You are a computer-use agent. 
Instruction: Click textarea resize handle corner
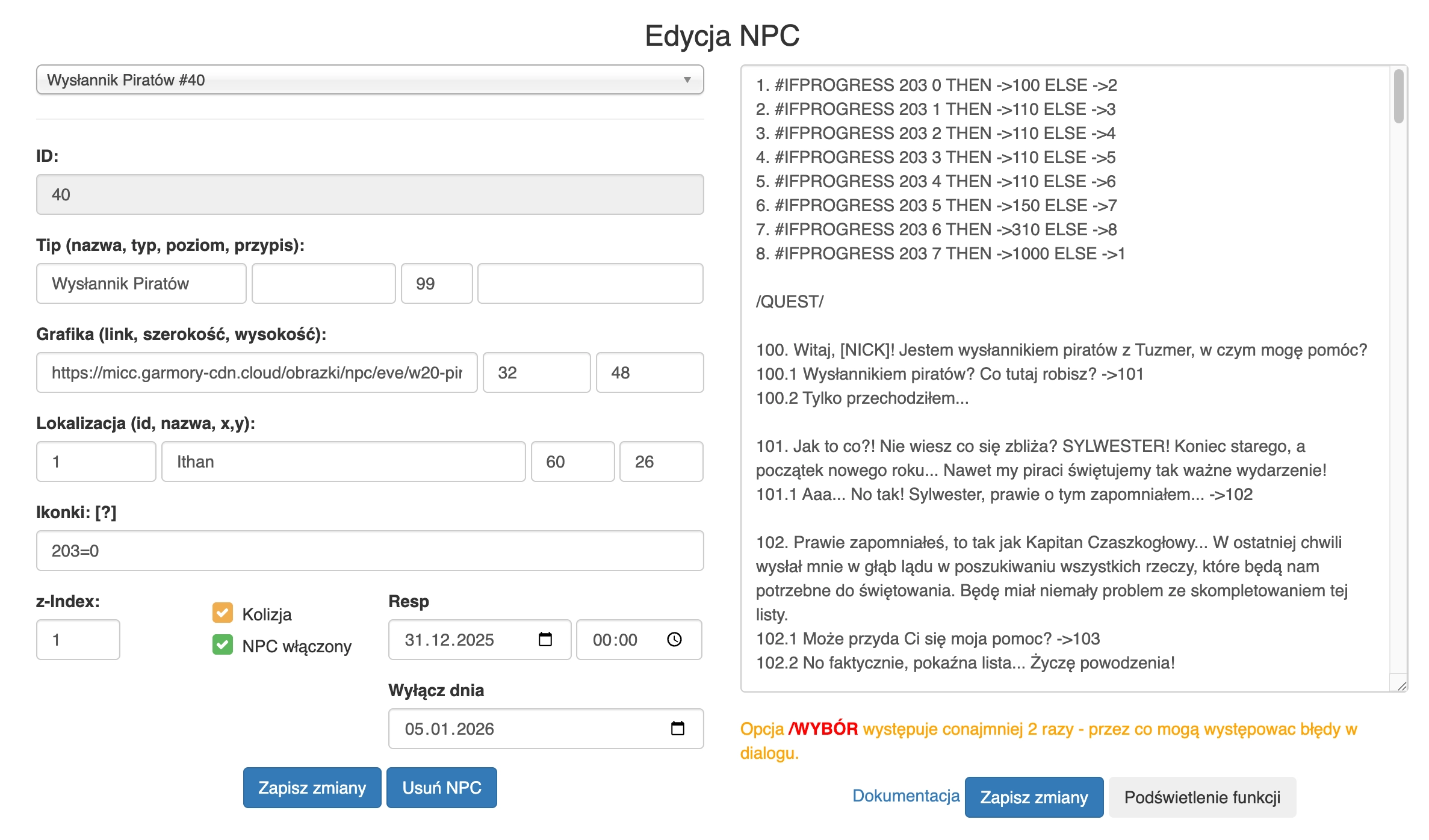1402,686
